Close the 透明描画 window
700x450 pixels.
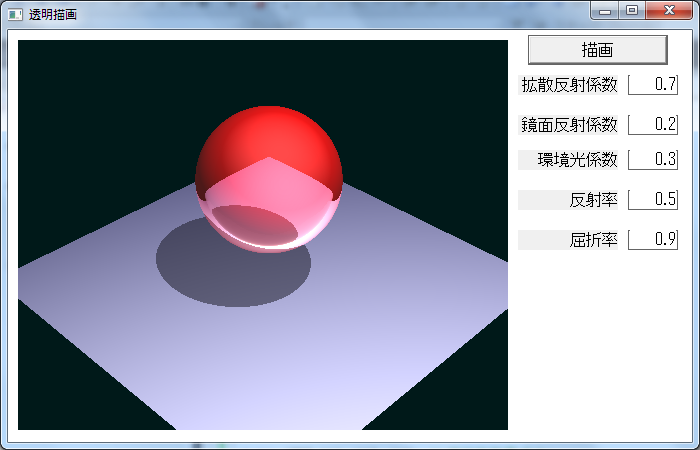click(669, 10)
